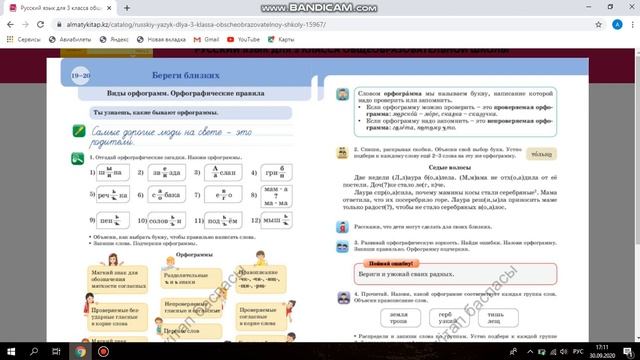Image resolution: width=640 pixels, height=360 pixels.
Task: Click the тишь лещ word box
Action: point(498,318)
